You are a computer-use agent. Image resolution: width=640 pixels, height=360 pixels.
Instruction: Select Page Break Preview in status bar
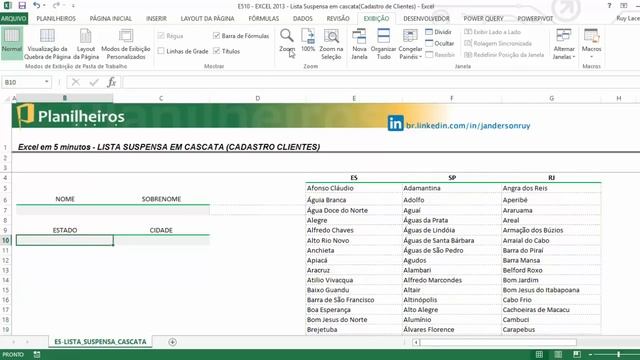[x=577, y=354]
